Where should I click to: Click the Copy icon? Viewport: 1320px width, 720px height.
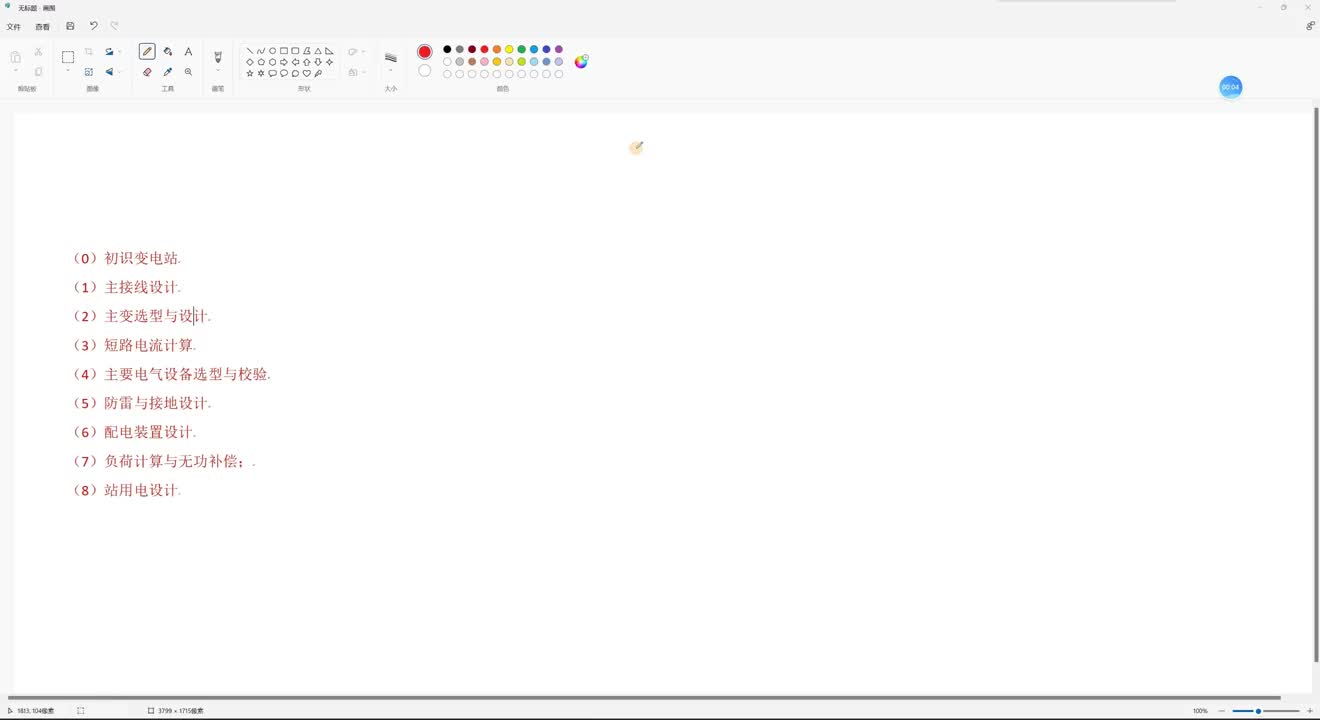[x=38, y=72]
